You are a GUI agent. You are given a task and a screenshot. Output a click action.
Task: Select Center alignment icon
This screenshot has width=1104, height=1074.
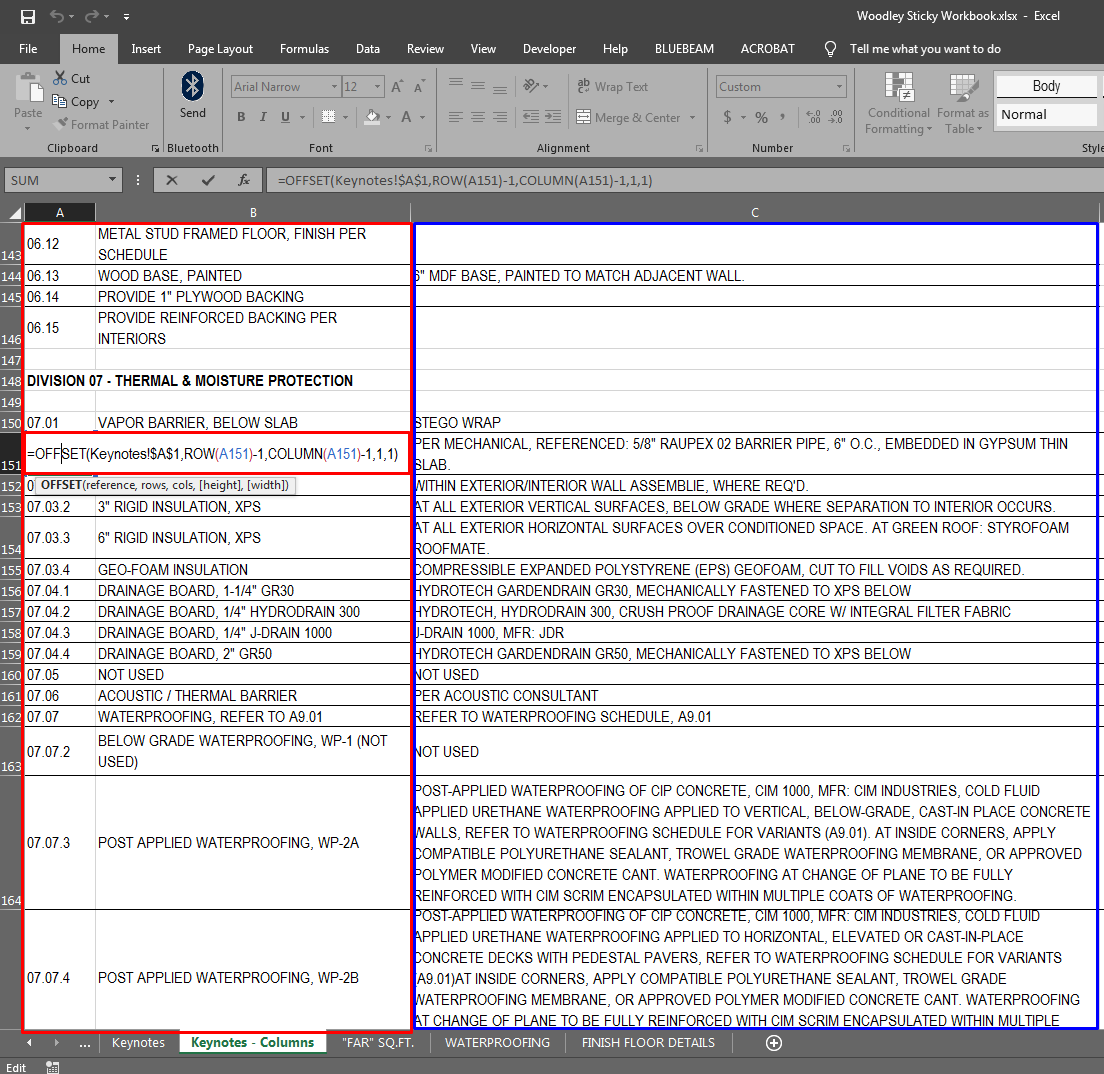click(478, 117)
